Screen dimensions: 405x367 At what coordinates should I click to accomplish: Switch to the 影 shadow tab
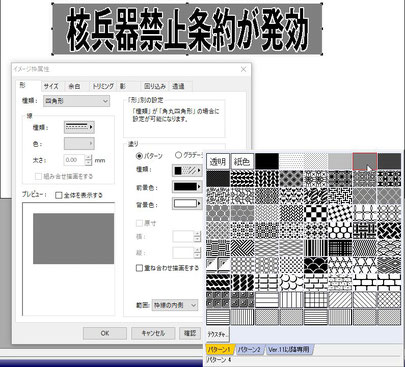(123, 86)
